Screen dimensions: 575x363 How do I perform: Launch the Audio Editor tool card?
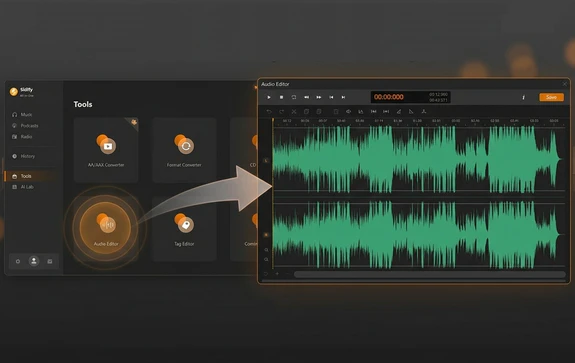pyautogui.click(x=106, y=228)
